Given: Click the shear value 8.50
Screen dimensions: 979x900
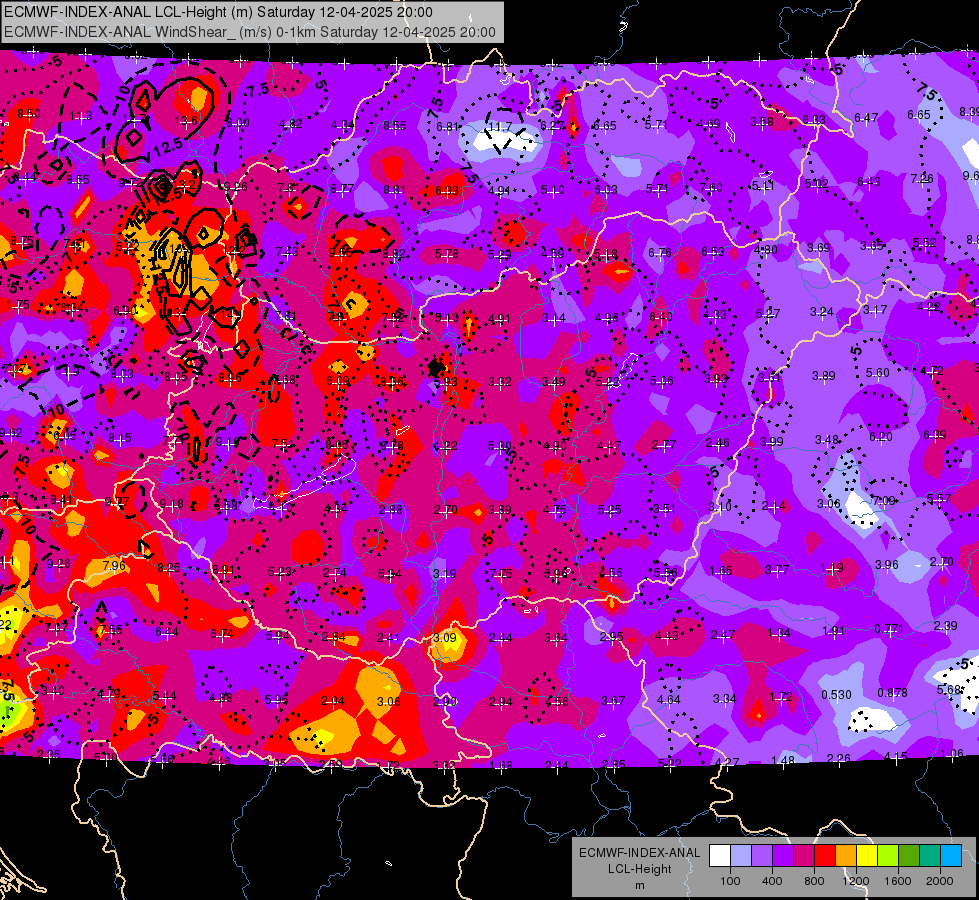Looking at the screenshot, I should coord(29,114).
